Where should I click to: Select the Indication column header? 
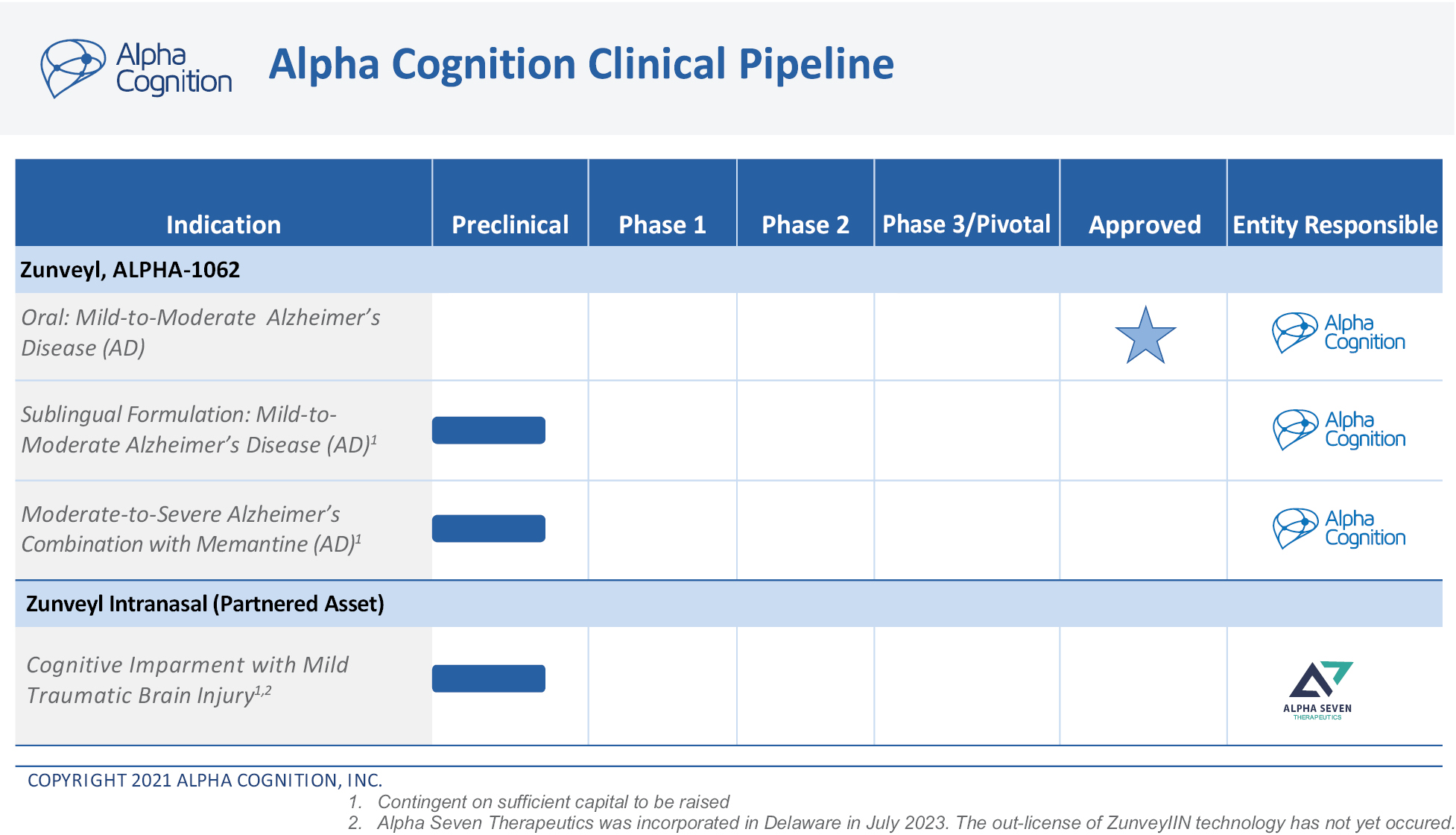pyautogui.click(x=224, y=224)
